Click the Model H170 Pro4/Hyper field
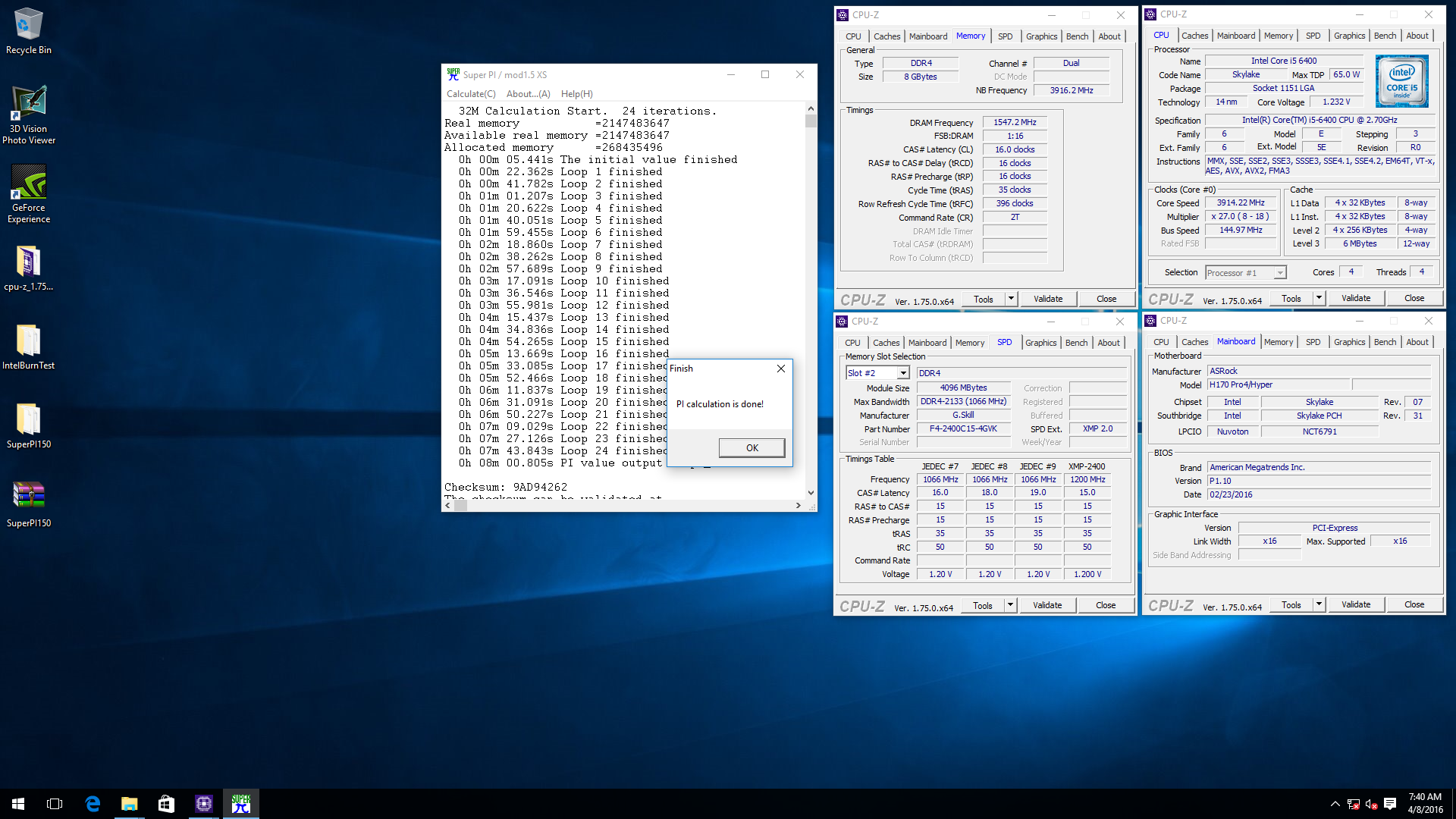 [1278, 385]
